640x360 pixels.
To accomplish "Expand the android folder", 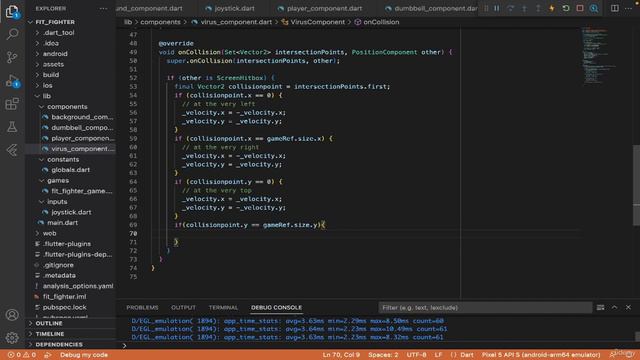I will point(55,54).
